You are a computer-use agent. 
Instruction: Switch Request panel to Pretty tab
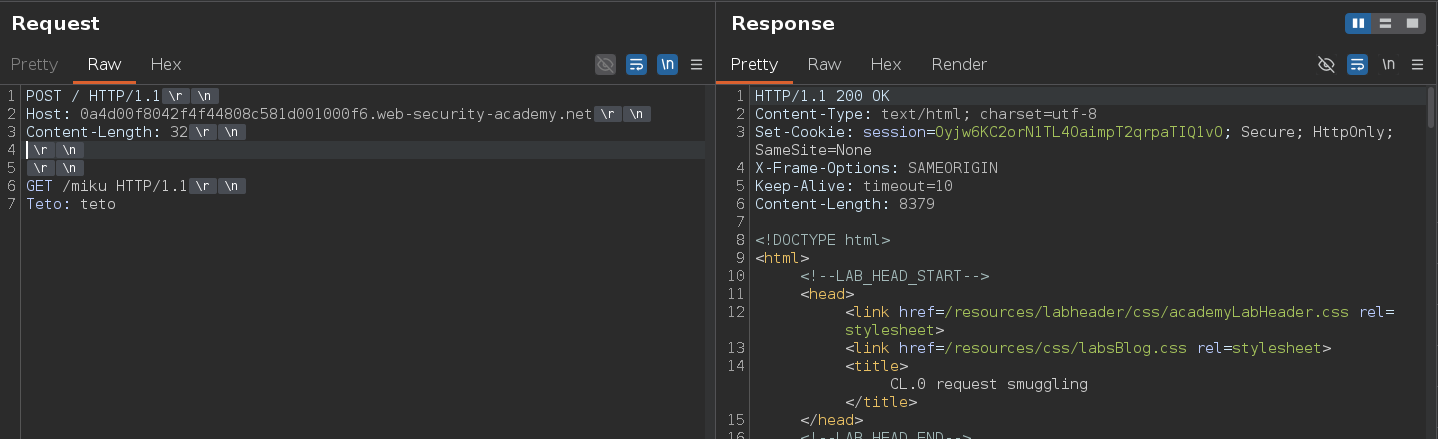pyautogui.click(x=34, y=64)
